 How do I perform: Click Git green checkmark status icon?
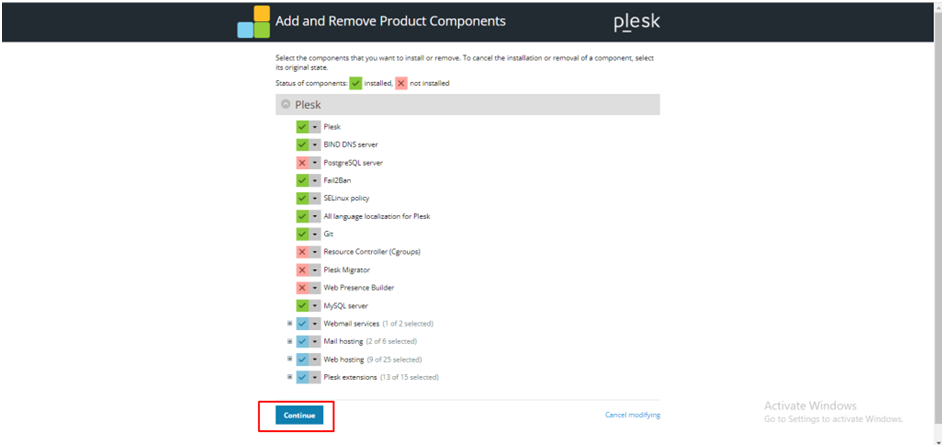pyautogui.click(x=302, y=234)
